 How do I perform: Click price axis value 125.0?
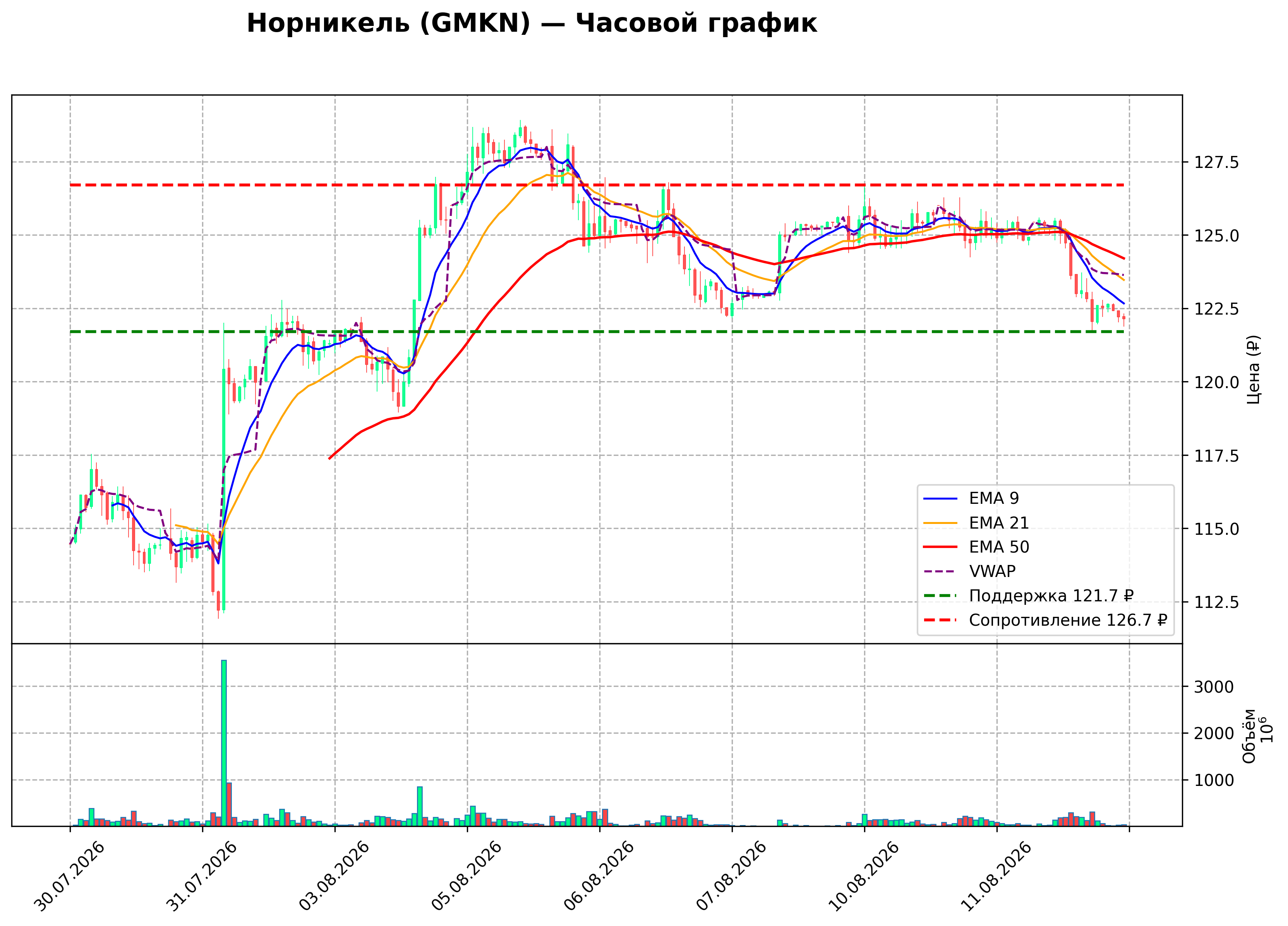pyautogui.click(x=1216, y=236)
